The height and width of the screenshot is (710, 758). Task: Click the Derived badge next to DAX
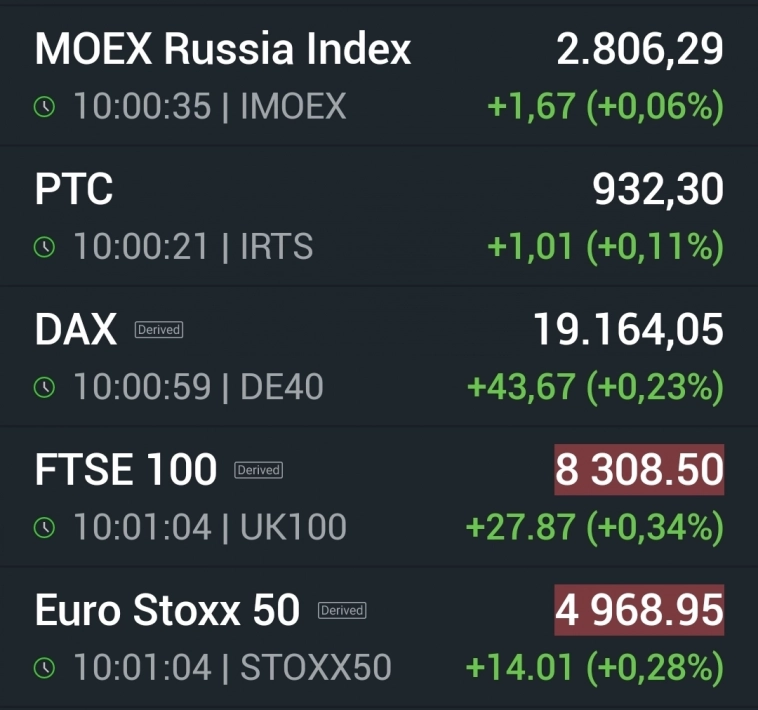(159, 330)
